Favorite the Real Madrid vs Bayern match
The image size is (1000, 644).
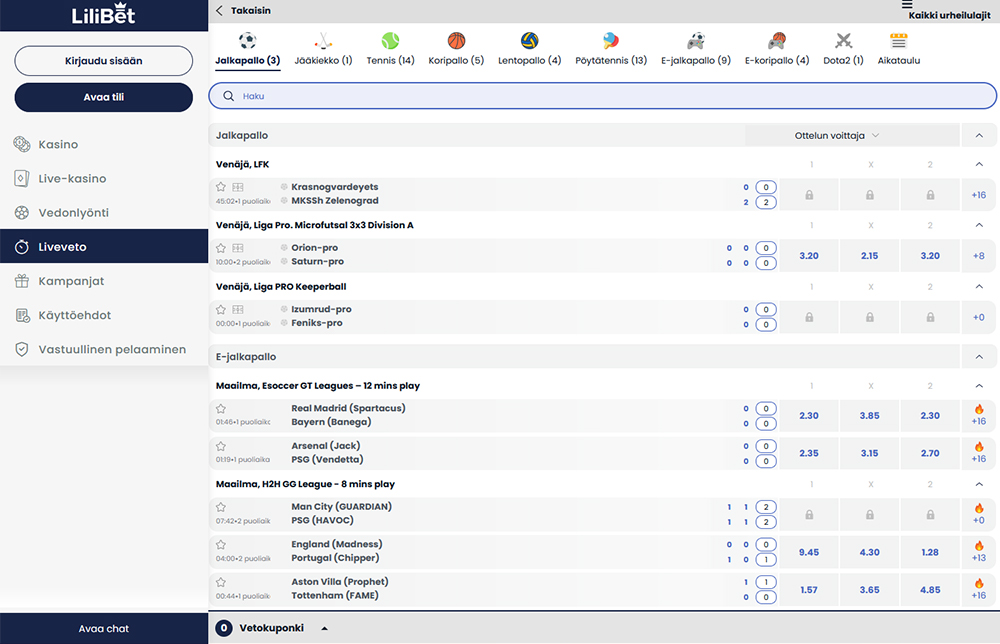[221, 409]
